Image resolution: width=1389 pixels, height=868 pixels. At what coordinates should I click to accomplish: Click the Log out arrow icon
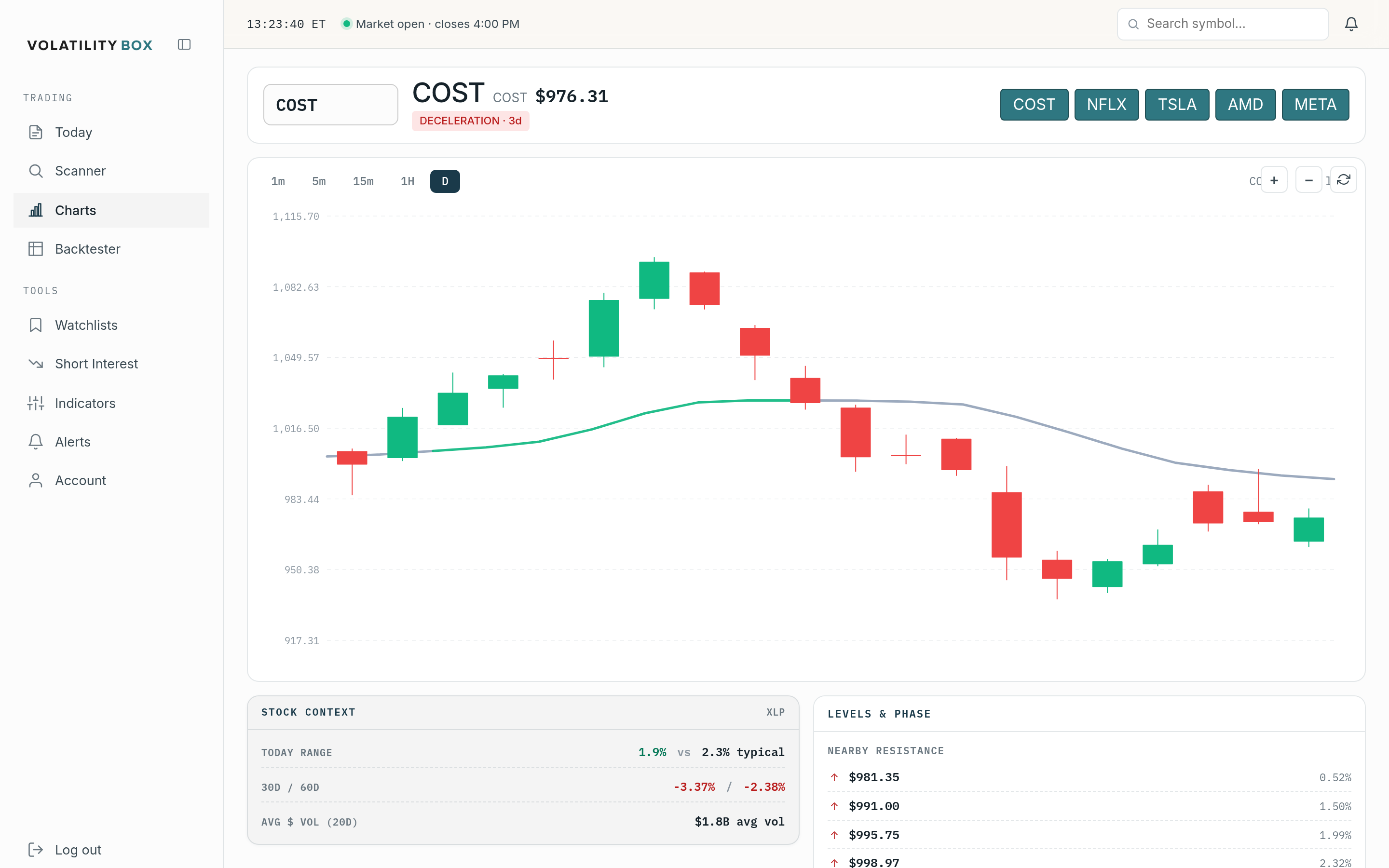click(36, 850)
